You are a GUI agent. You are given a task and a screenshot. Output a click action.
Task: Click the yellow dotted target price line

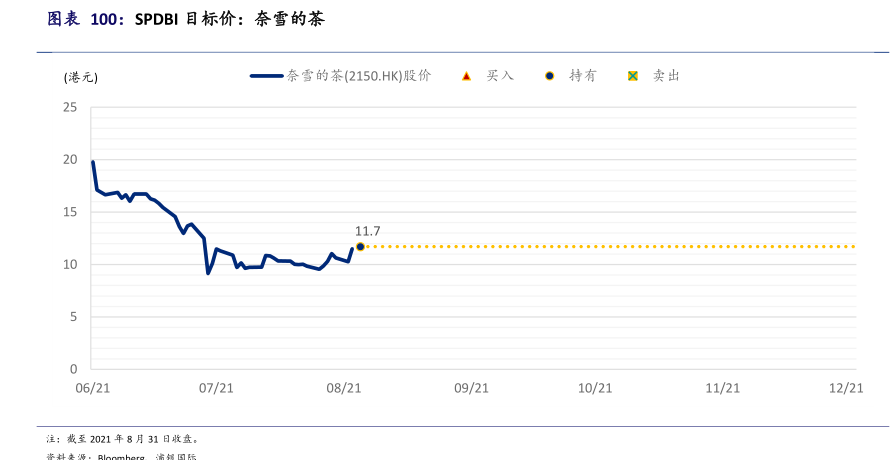600,246
